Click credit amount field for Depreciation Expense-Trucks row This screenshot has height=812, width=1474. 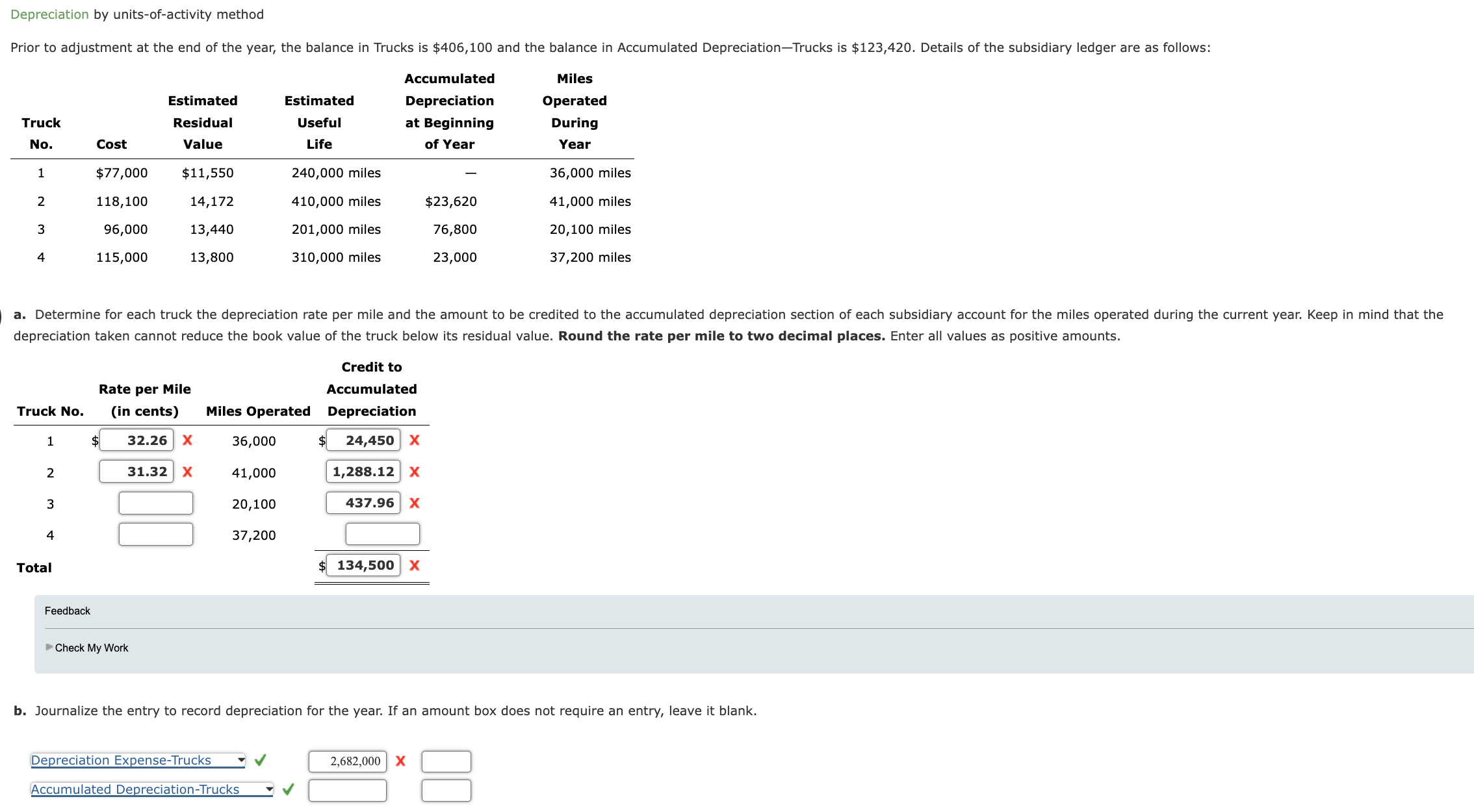[446, 761]
